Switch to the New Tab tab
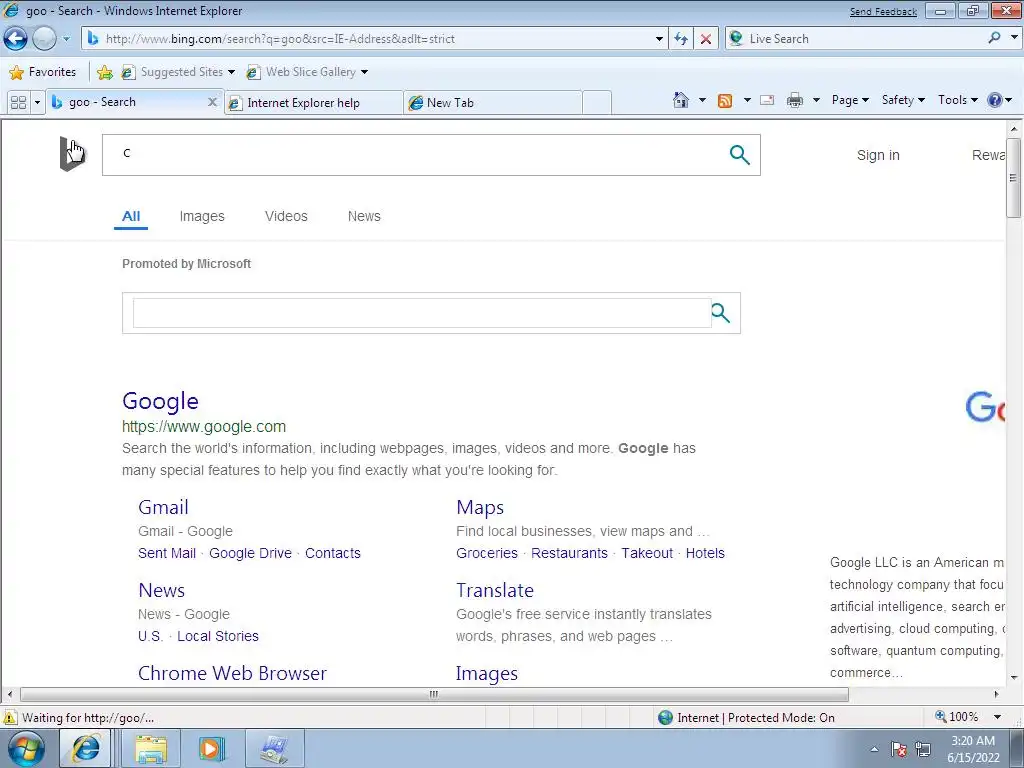The image size is (1024, 768). 493,103
